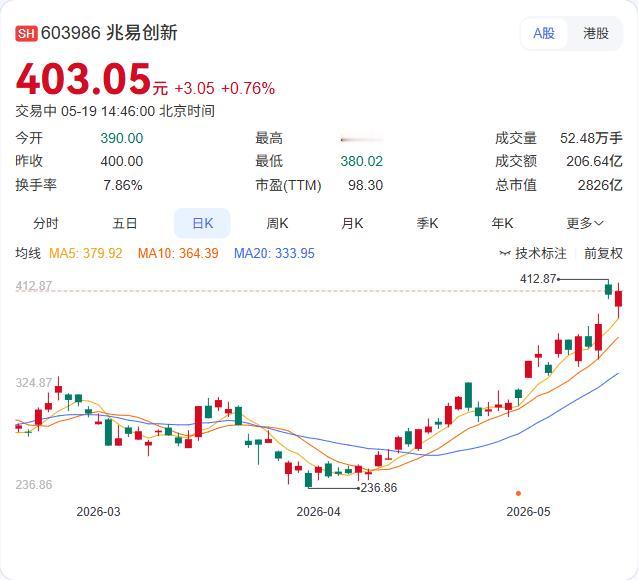Click the 成交量 value 52.48万手

[x=591, y=138]
